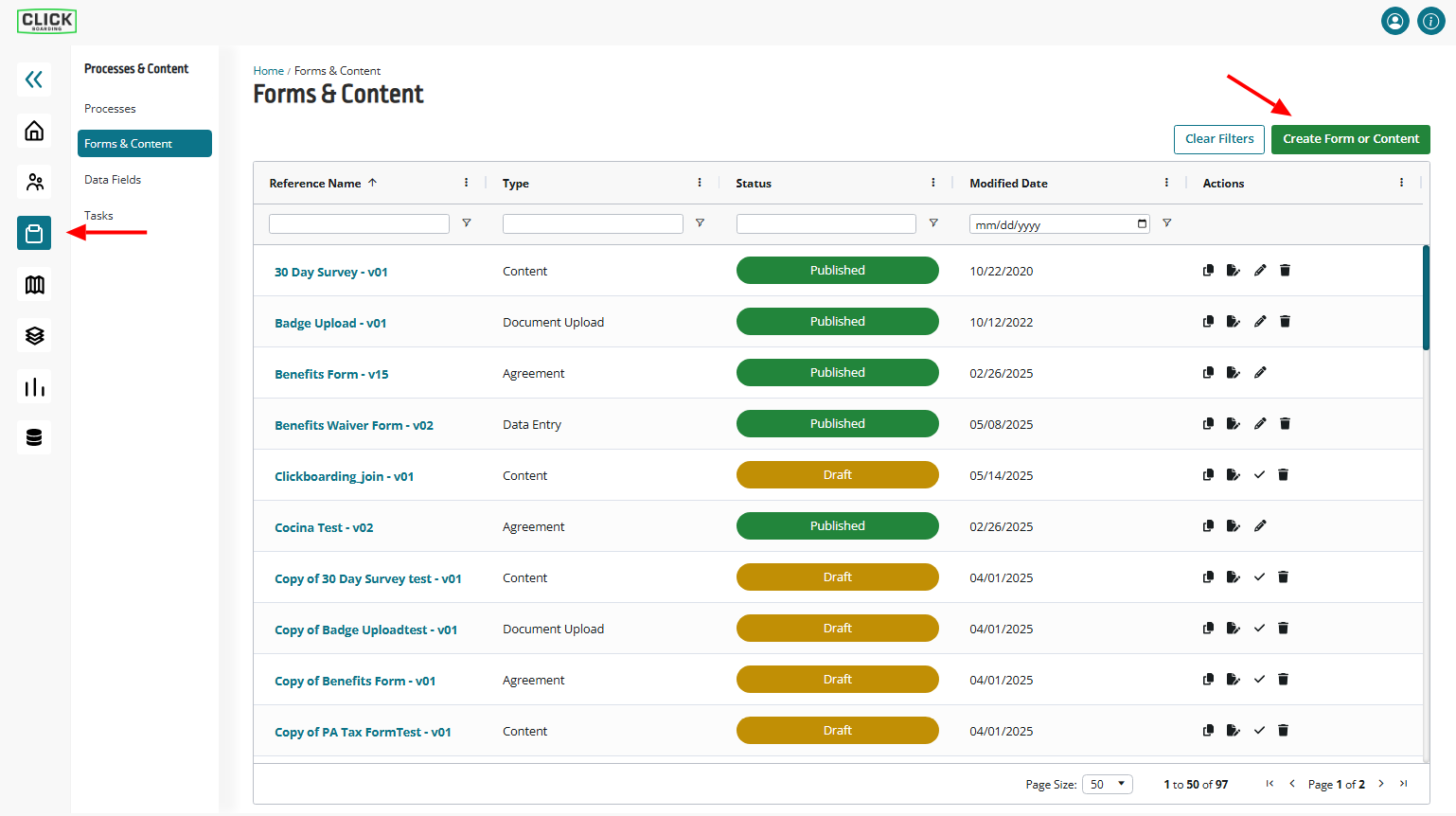Open Type column filter funnel

(700, 223)
